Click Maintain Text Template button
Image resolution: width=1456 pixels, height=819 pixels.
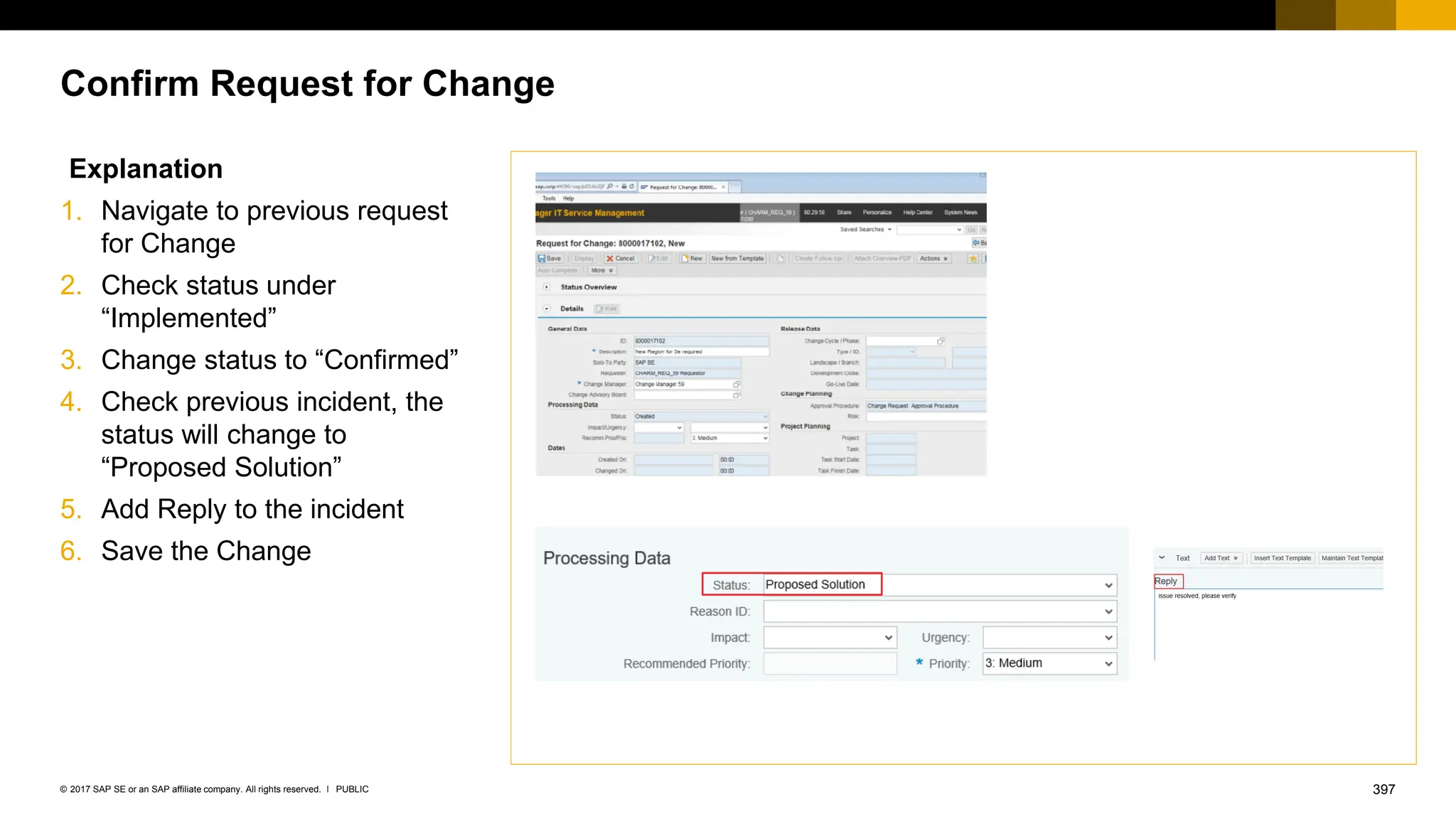coord(1351,558)
